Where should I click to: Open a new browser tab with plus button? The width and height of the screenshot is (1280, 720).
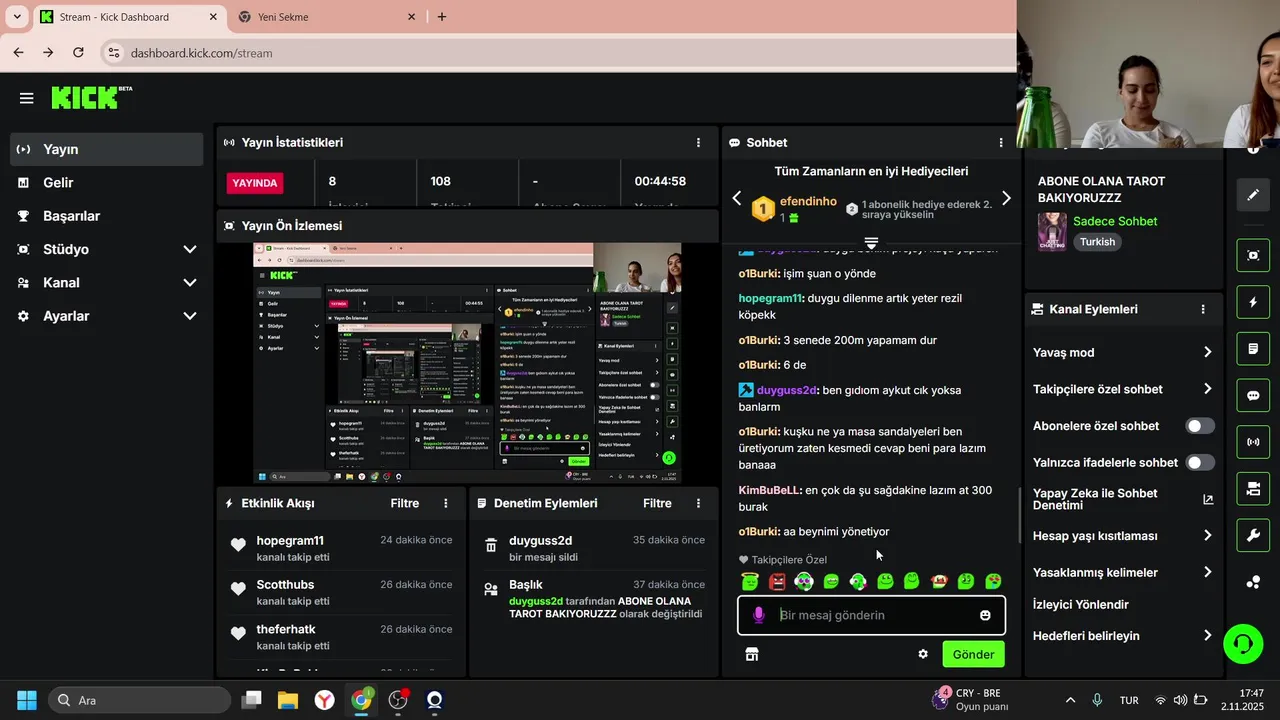[442, 17]
